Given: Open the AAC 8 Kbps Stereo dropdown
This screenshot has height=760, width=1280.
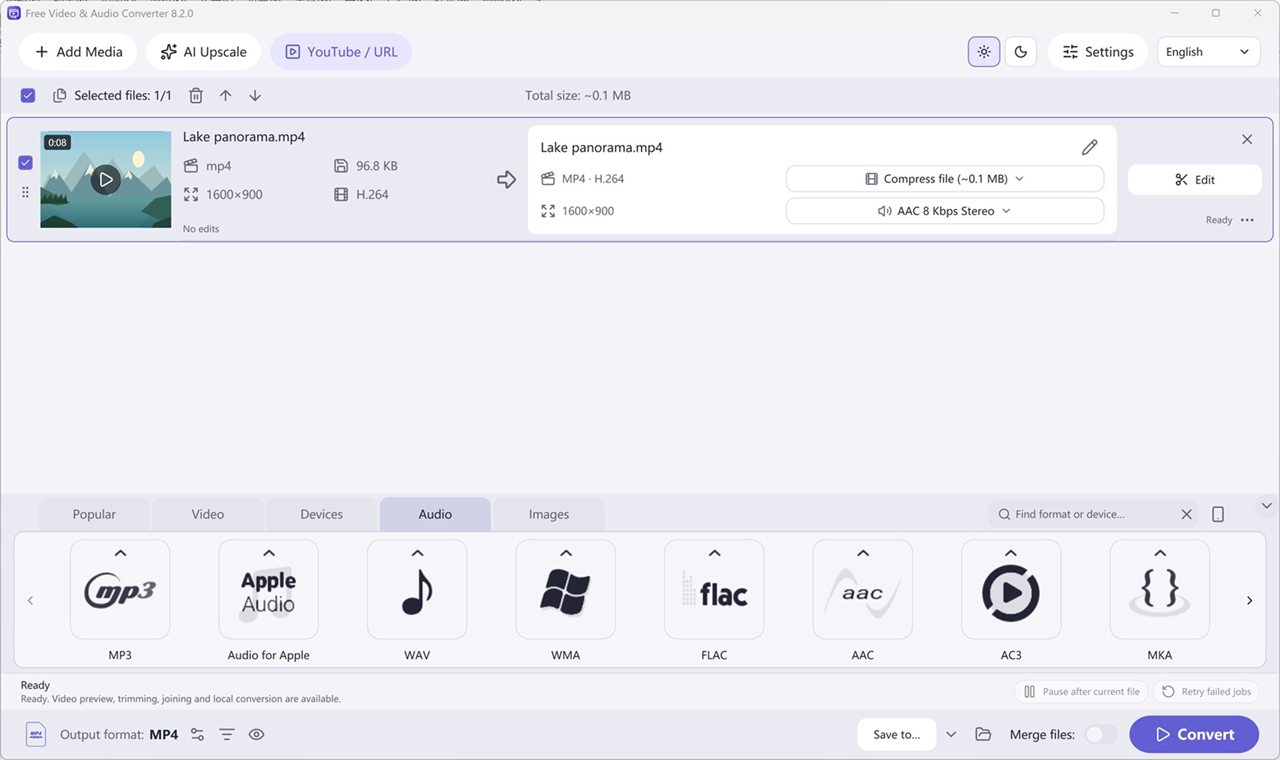Looking at the screenshot, I should [945, 211].
